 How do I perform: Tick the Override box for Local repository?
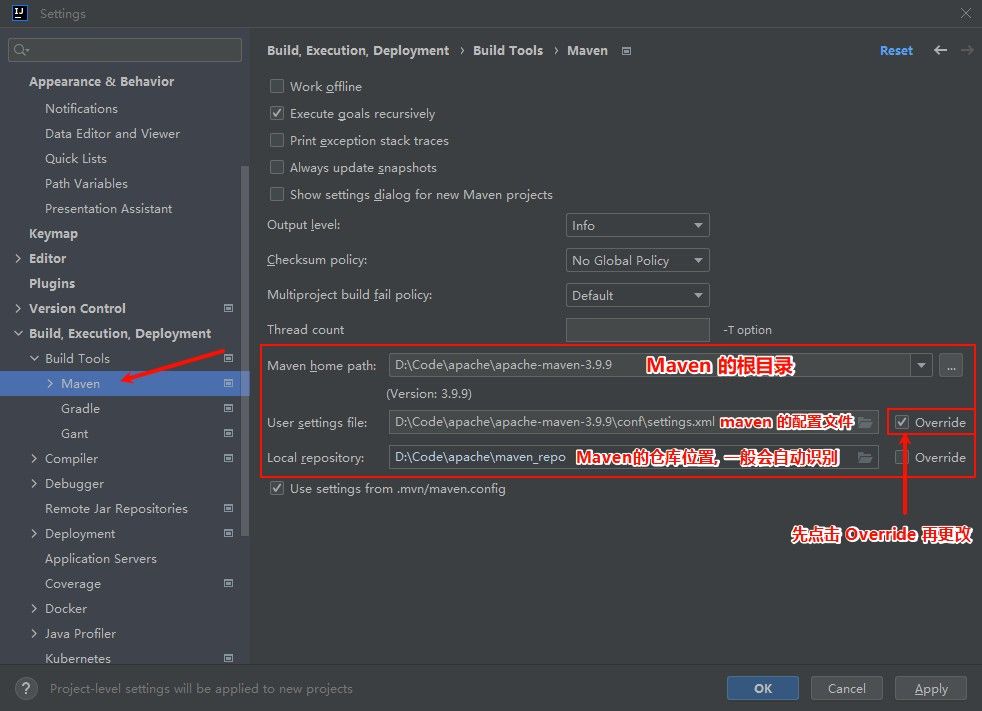(x=901, y=457)
